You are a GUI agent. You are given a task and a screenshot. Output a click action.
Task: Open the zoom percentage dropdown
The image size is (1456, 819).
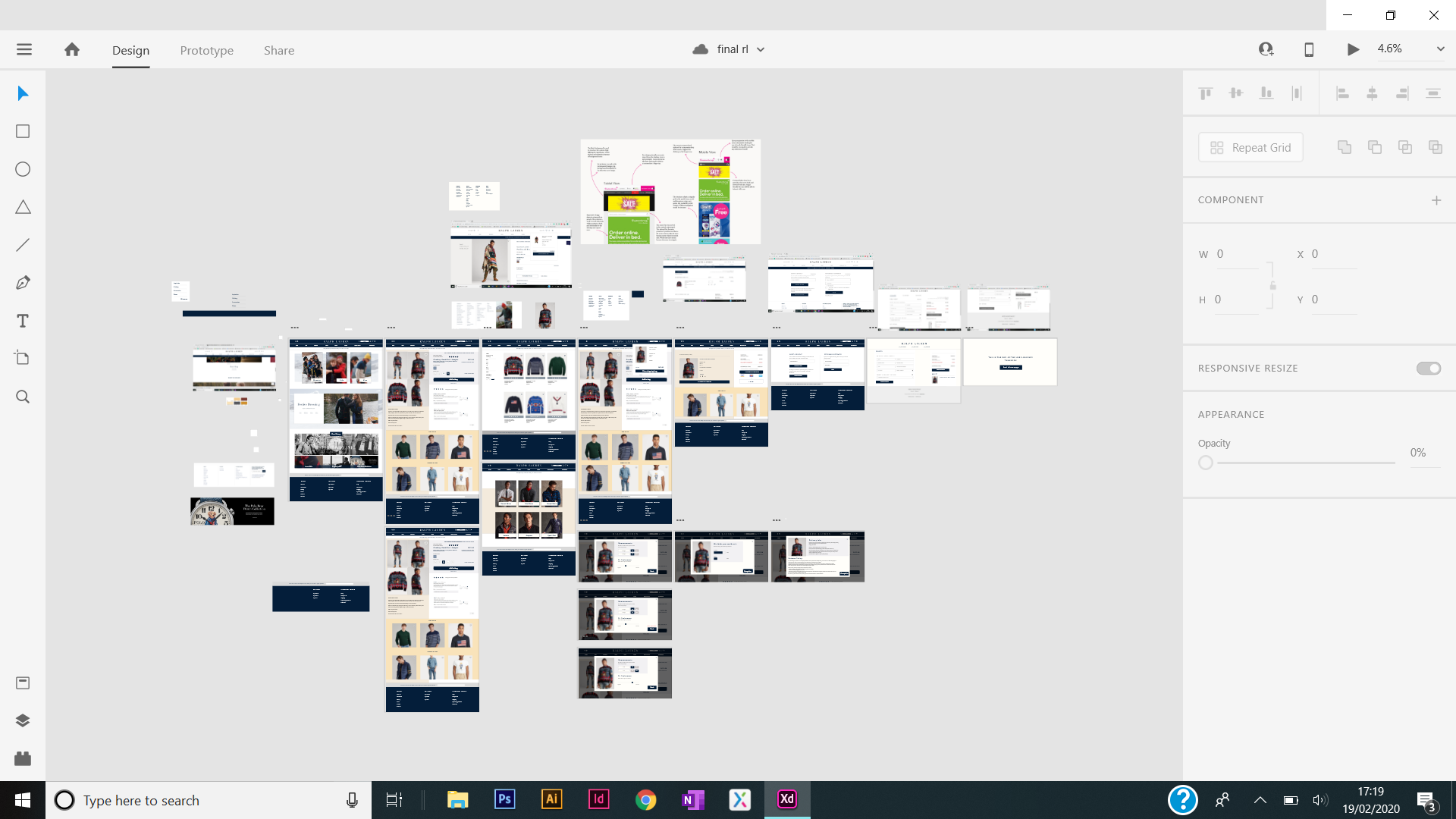pos(1440,49)
